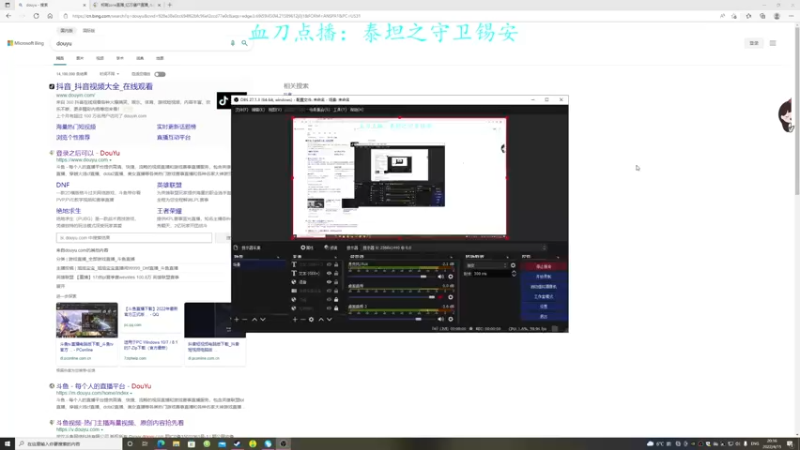Open Microsoft Edge from the Windows taskbar
800x450 pixels.
click(x=161, y=444)
